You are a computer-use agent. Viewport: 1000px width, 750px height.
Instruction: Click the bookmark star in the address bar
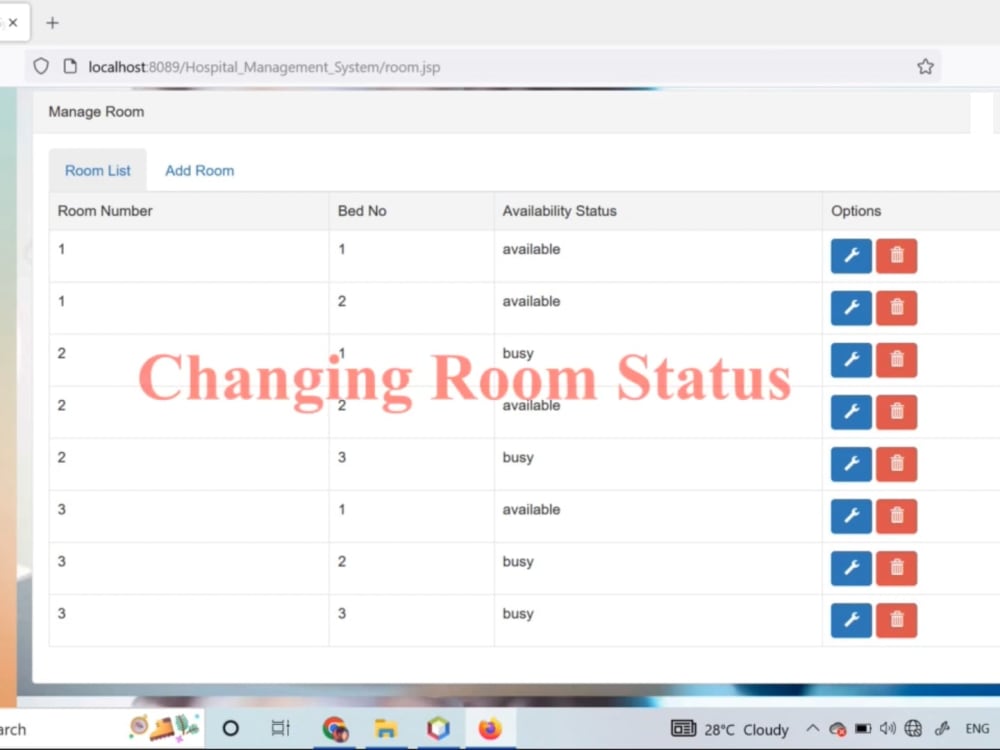click(925, 66)
